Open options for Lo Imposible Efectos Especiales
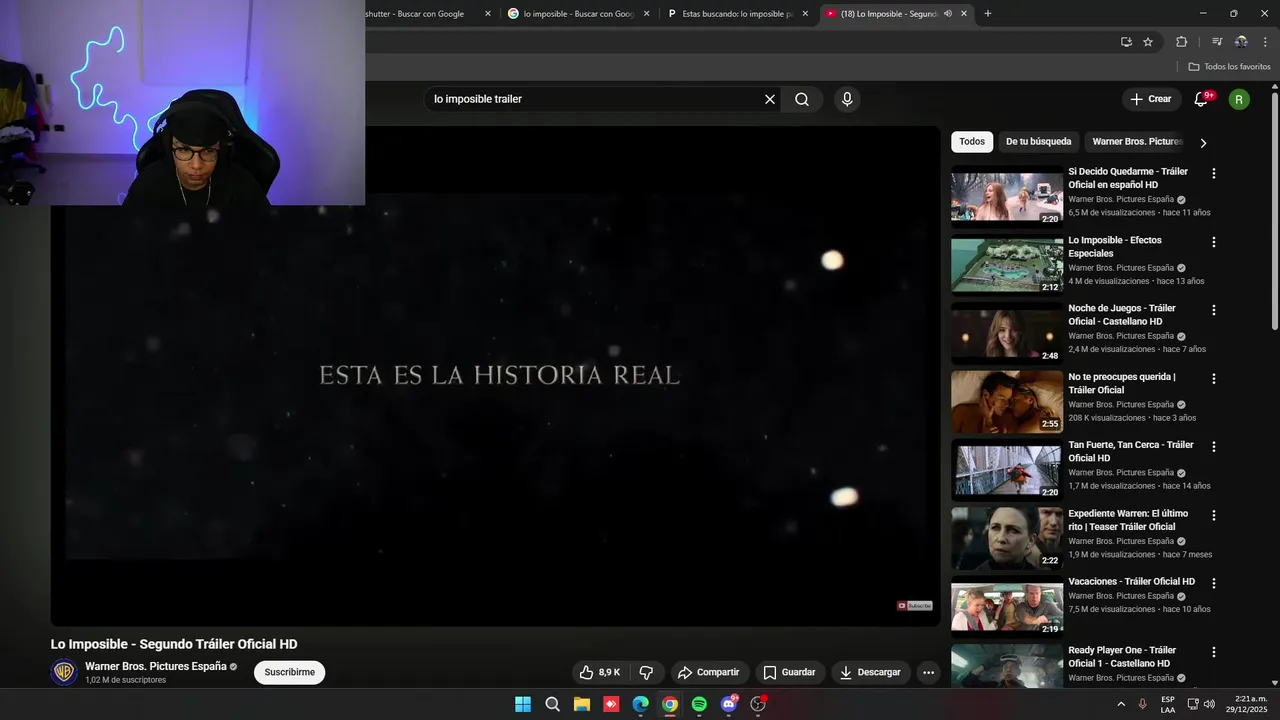This screenshot has height=720, width=1280. [1214, 242]
